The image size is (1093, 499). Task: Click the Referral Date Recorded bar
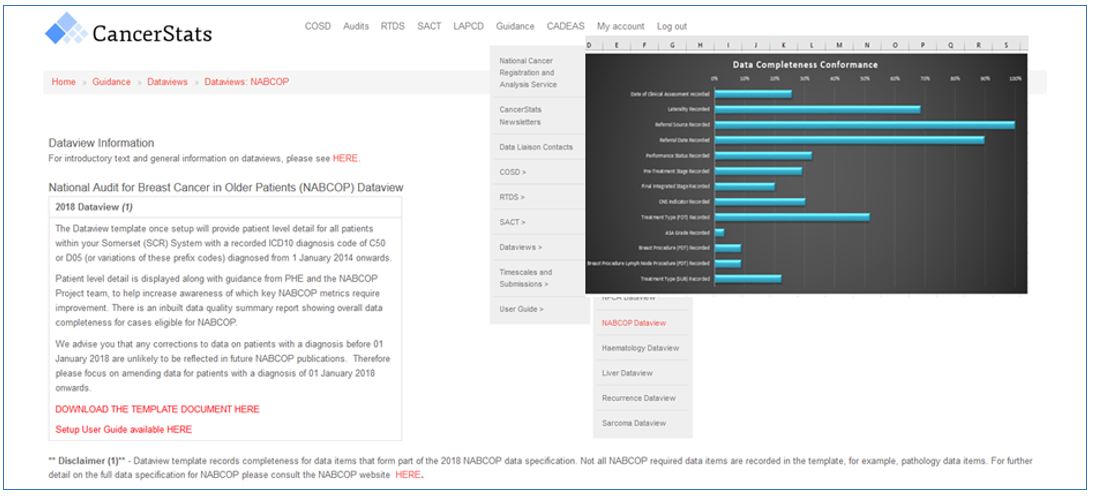[849, 140]
